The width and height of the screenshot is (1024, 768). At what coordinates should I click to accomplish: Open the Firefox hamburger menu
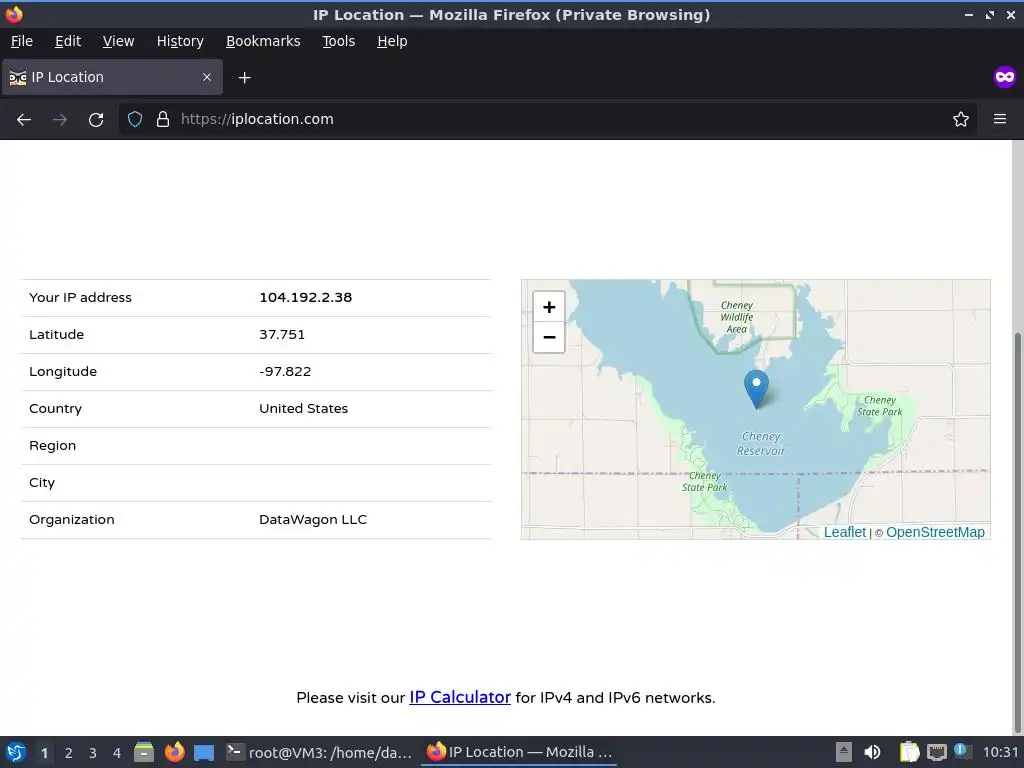click(x=999, y=119)
